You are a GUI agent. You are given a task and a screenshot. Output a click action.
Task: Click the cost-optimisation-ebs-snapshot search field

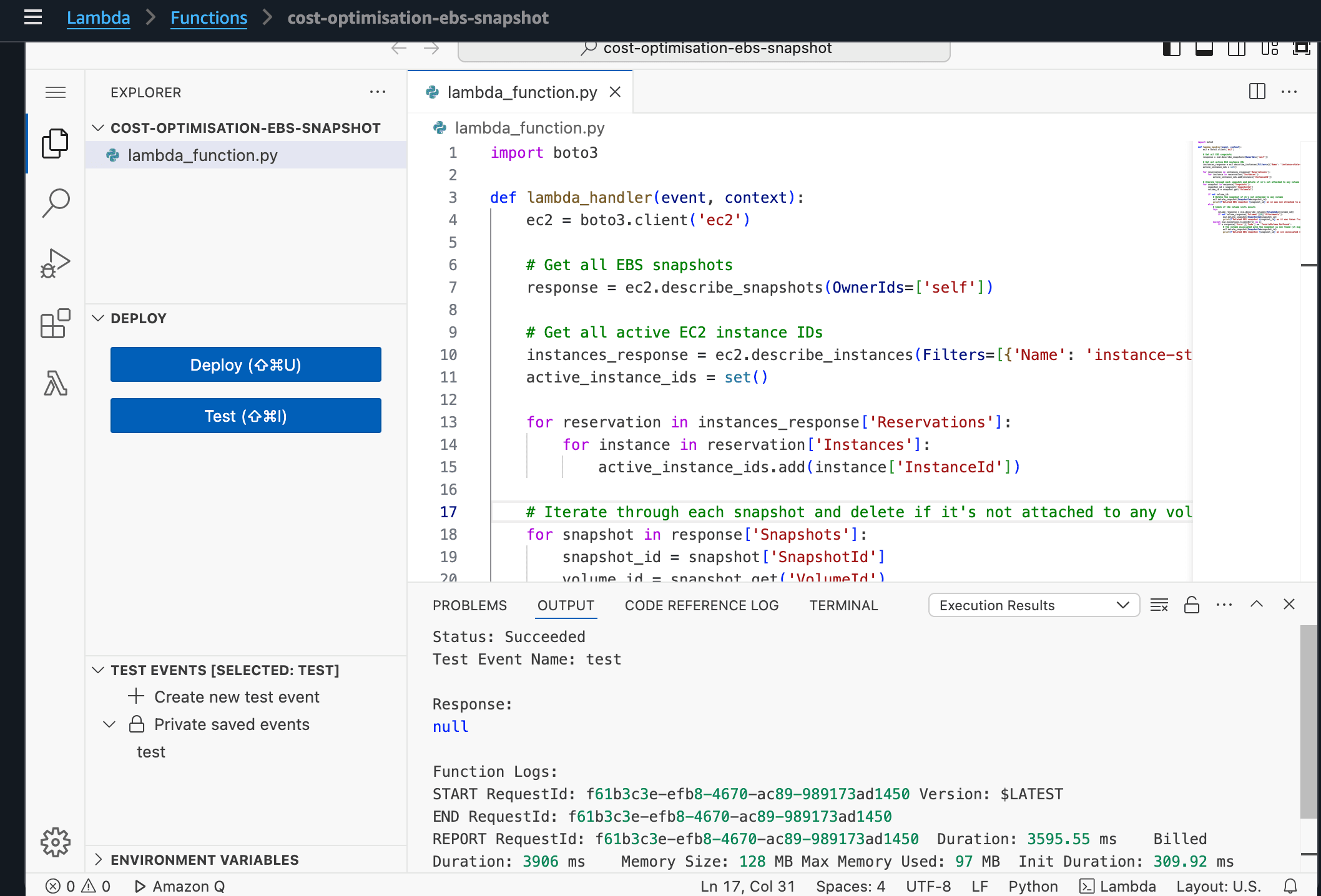(704, 49)
